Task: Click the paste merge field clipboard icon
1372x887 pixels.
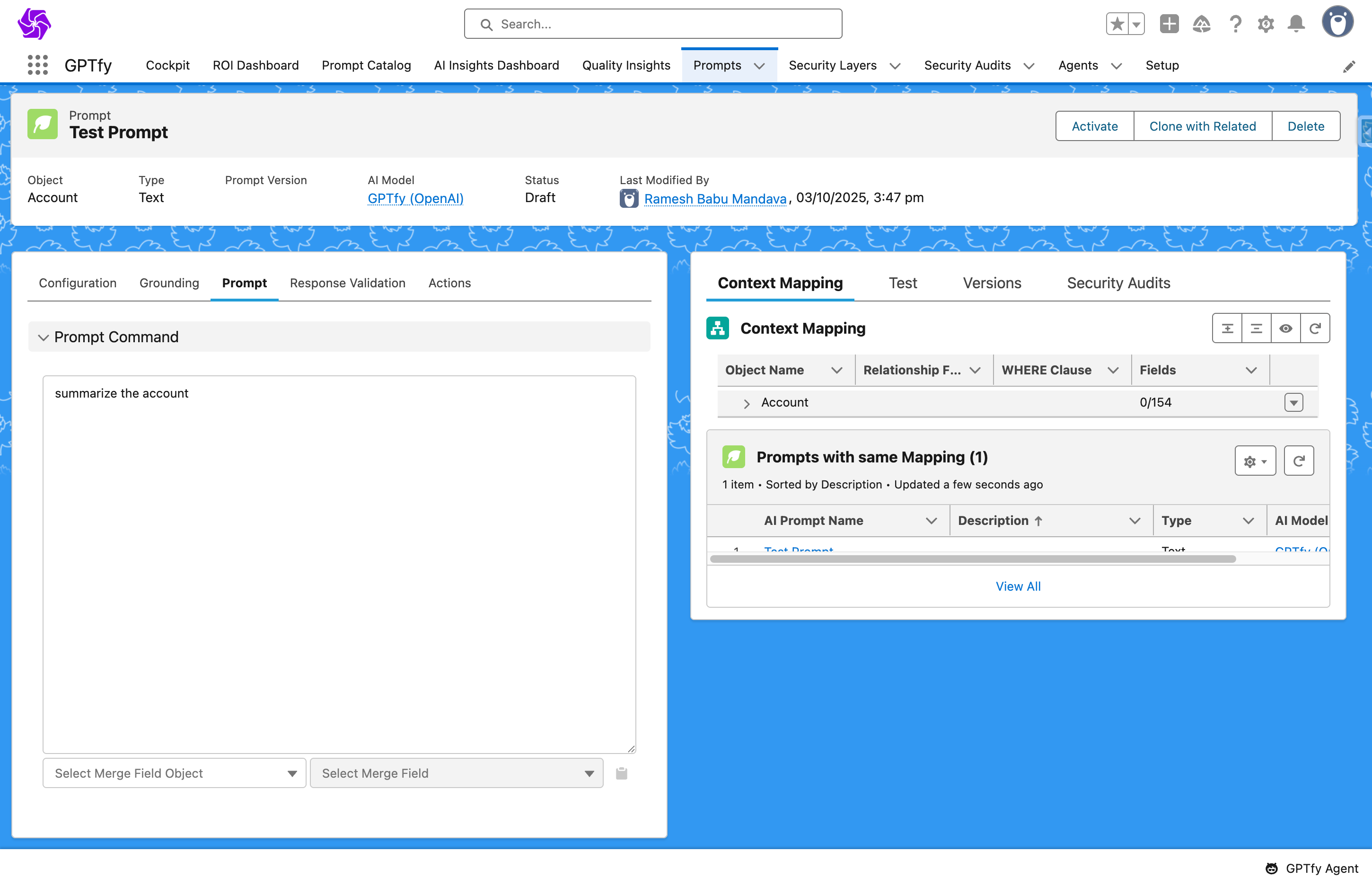Action: click(x=621, y=773)
